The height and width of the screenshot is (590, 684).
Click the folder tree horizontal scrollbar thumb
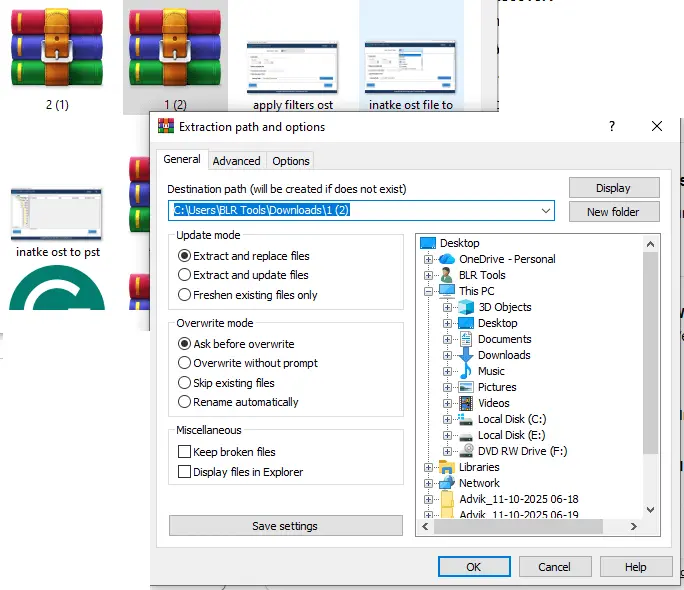tap(518, 526)
